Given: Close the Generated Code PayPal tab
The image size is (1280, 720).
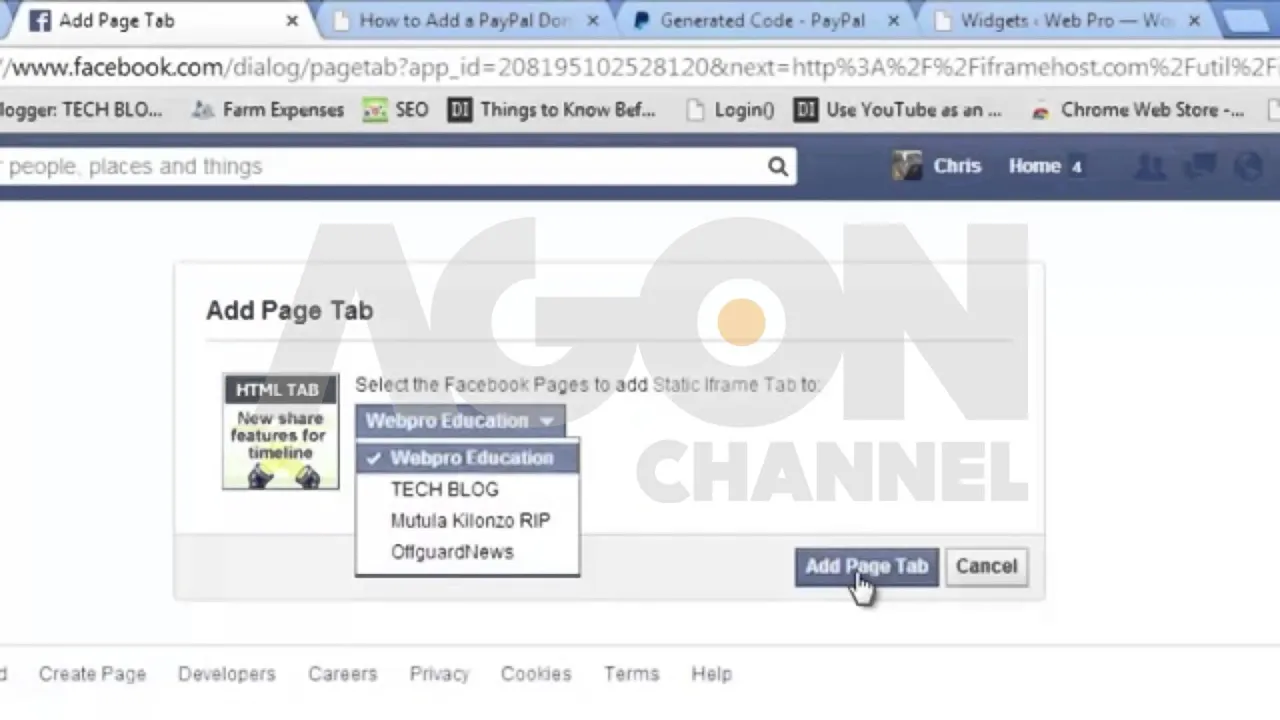Looking at the screenshot, I should point(894,20).
